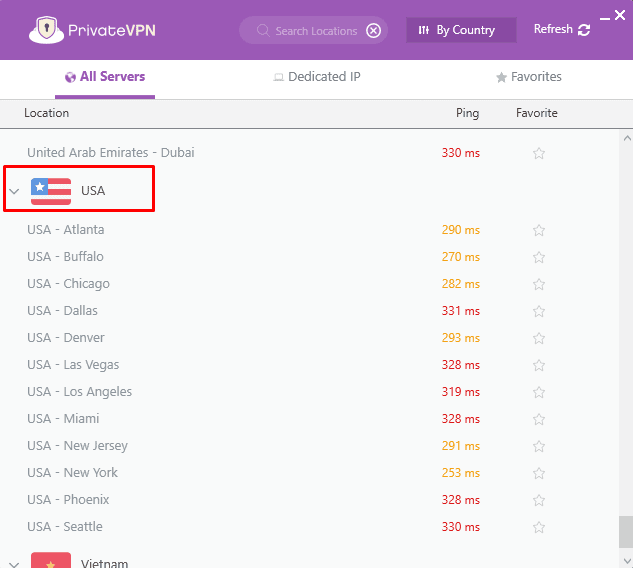Favorite the USA - New York server star
This screenshot has width=633, height=568.
tap(539, 473)
